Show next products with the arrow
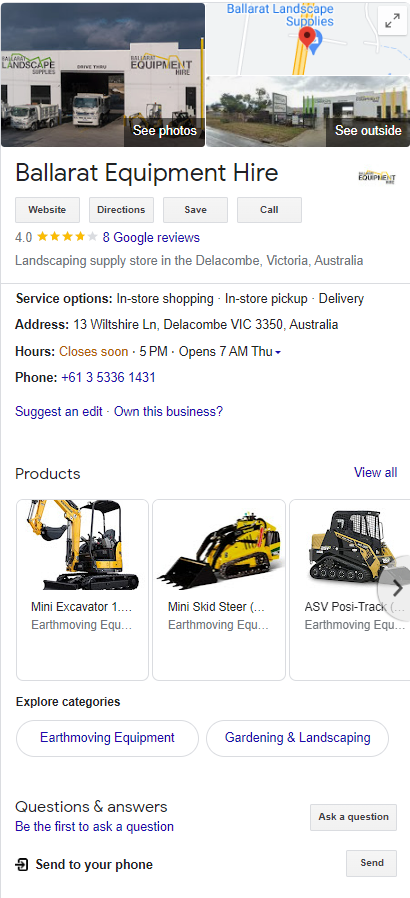 [398, 588]
